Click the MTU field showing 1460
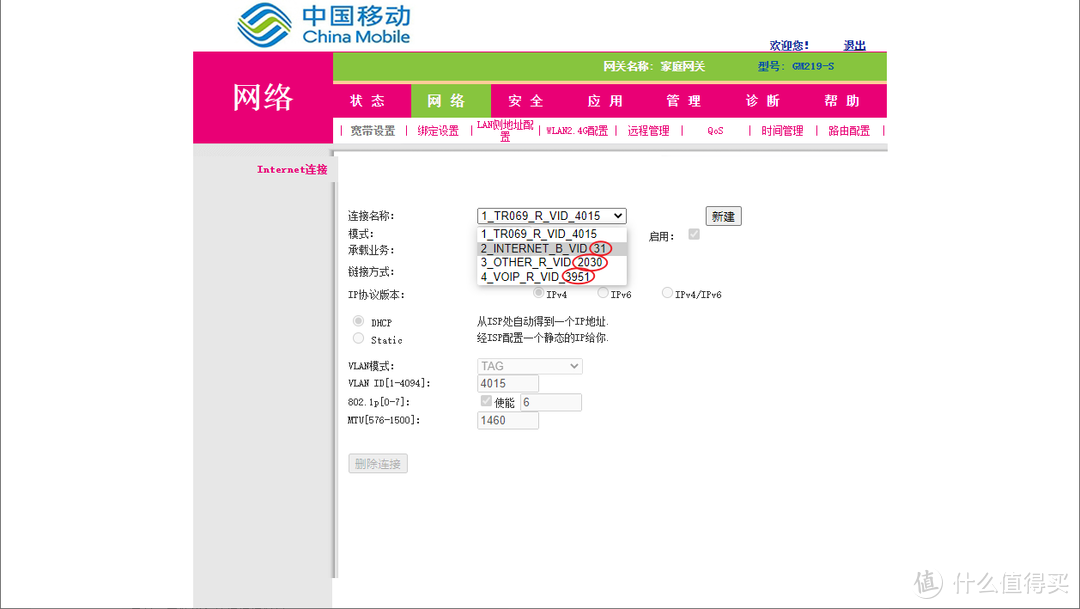Image resolution: width=1080 pixels, height=609 pixels. 508,420
